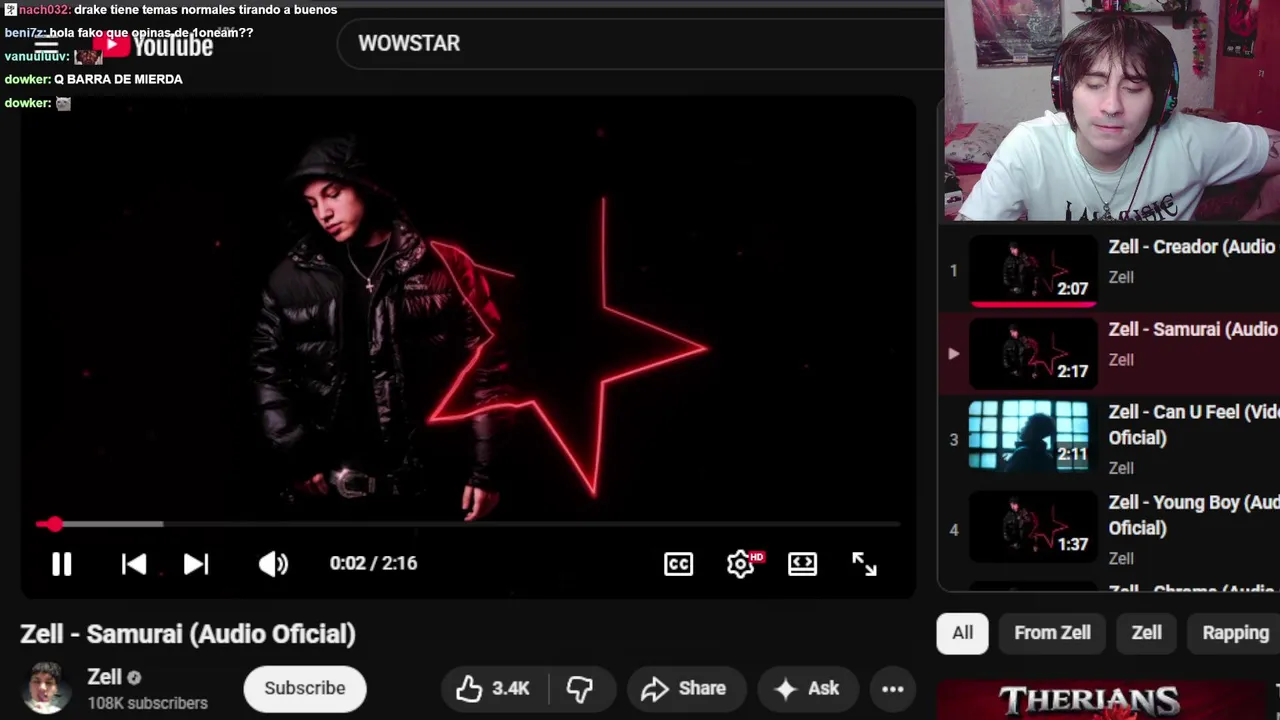Click the Zell - Creador title text

click(x=1193, y=247)
